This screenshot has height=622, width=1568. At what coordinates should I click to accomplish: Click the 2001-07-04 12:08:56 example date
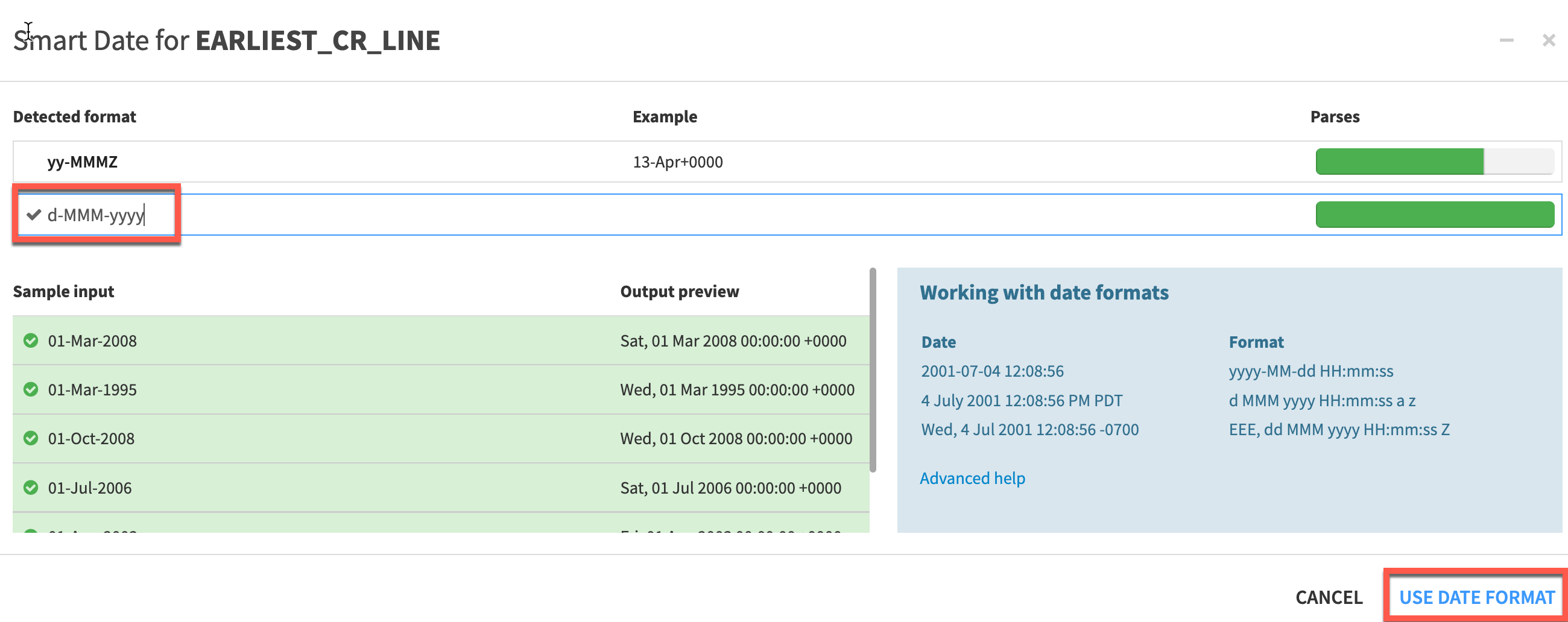(992, 371)
